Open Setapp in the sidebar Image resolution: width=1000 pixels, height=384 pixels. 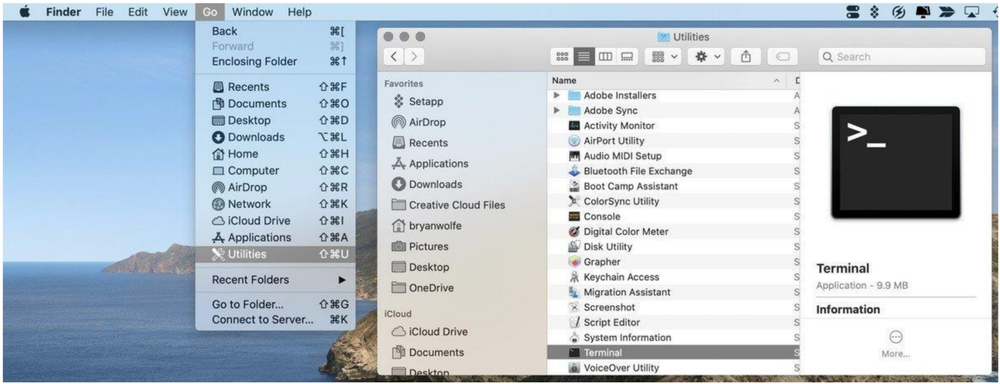click(x=418, y=101)
